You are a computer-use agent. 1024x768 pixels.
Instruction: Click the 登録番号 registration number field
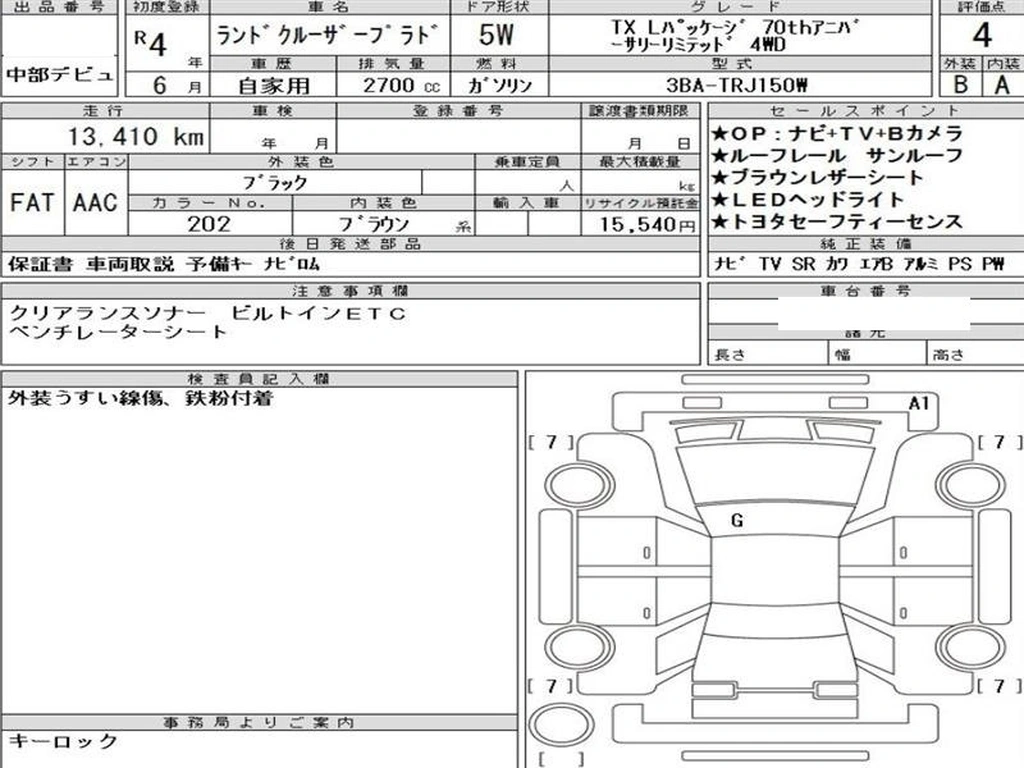coord(458,136)
